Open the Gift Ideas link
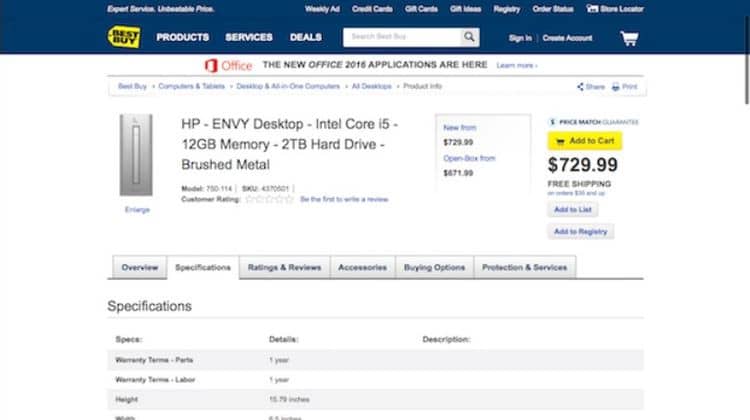Viewport: 750px width, 420px height. point(465,9)
